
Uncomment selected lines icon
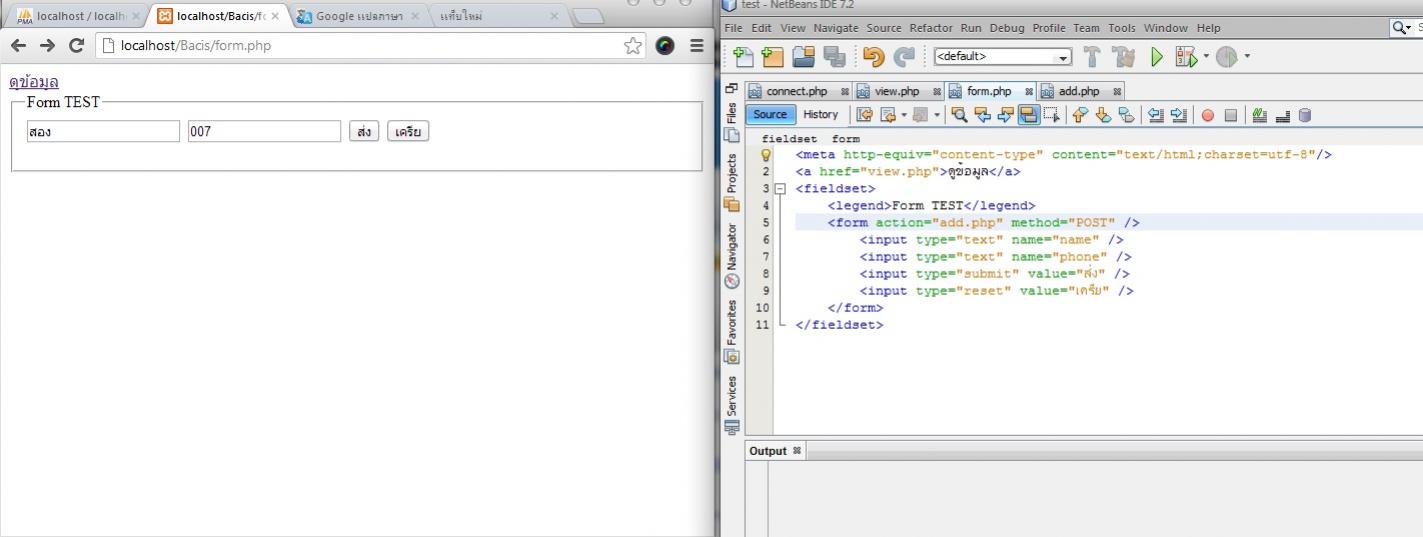click(1283, 115)
